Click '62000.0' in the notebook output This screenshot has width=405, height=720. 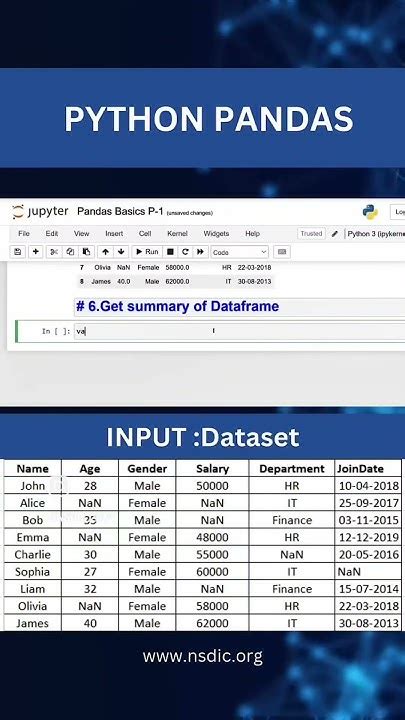tap(177, 281)
